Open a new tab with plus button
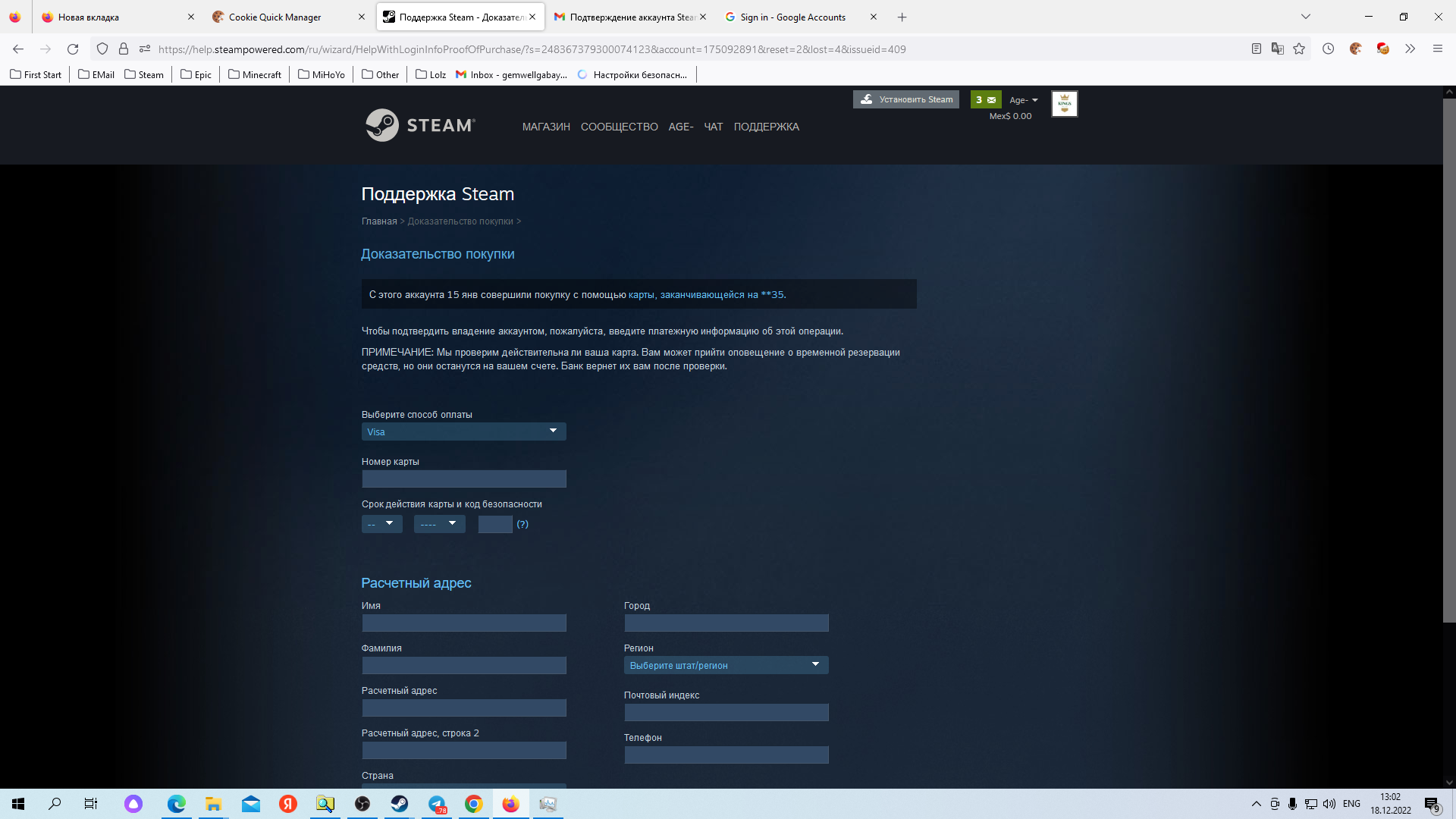1456x819 pixels. [x=902, y=17]
